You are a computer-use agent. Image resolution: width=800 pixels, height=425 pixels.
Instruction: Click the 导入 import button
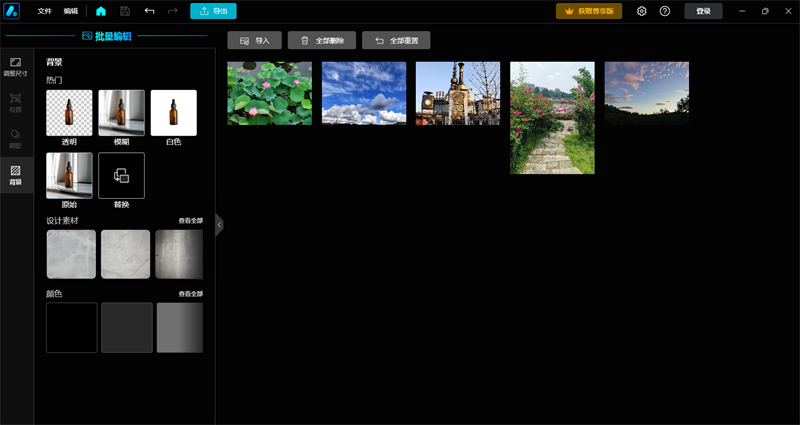[255, 40]
